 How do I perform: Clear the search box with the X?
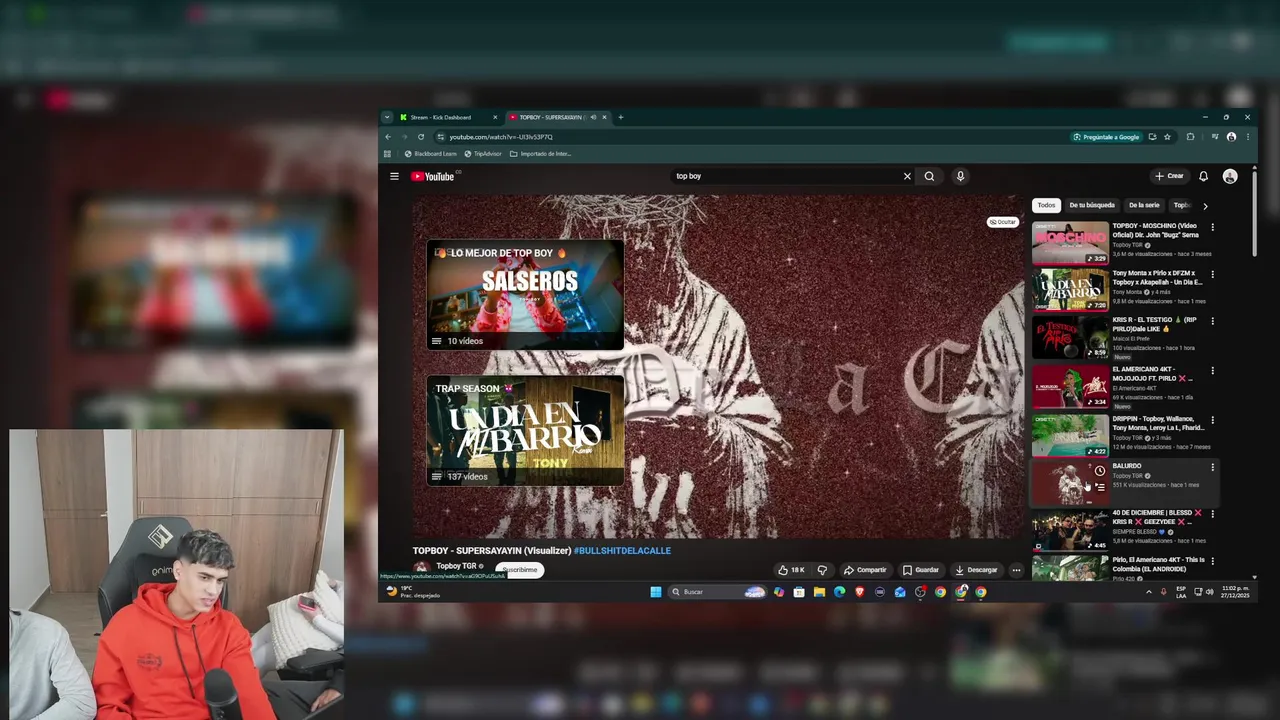click(x=907, y=176)
